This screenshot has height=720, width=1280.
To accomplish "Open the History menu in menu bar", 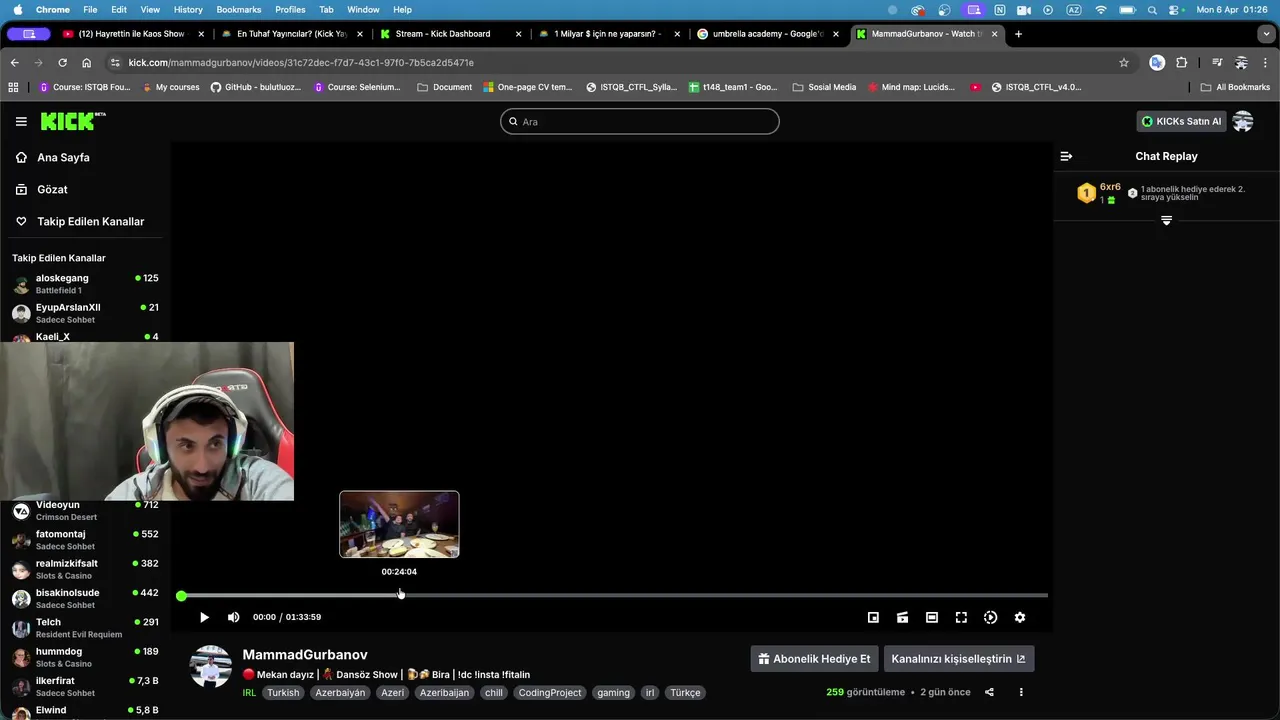I will 188,9.
